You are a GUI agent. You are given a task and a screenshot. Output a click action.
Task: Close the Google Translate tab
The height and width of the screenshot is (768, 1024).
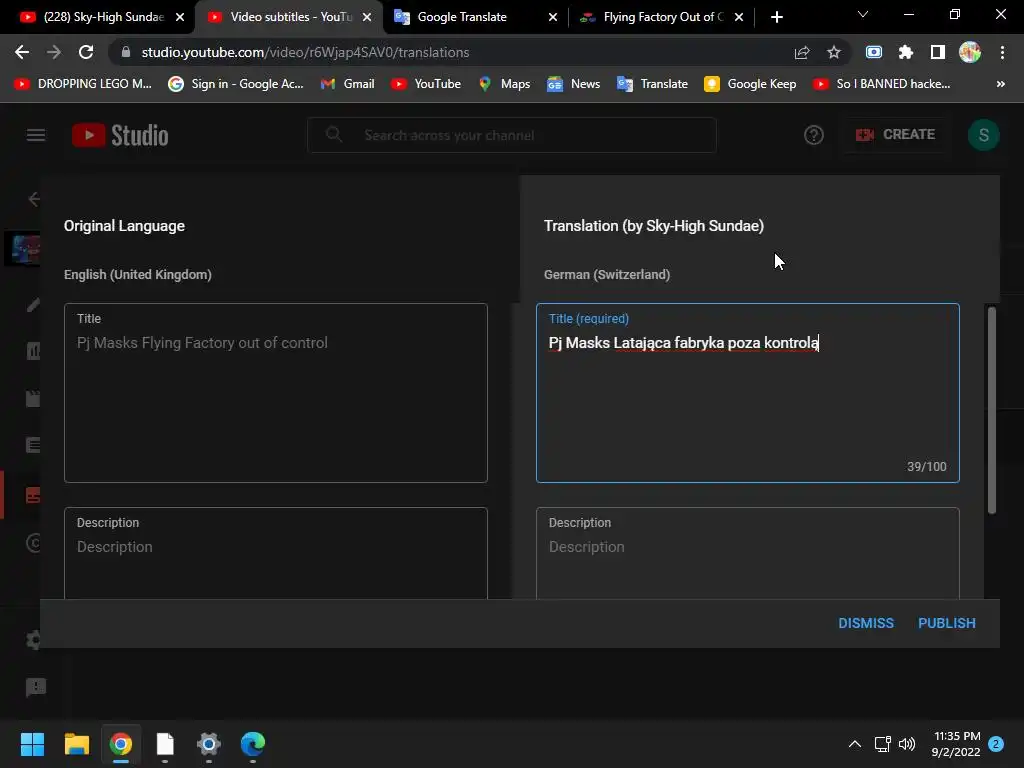click(552, 17)
